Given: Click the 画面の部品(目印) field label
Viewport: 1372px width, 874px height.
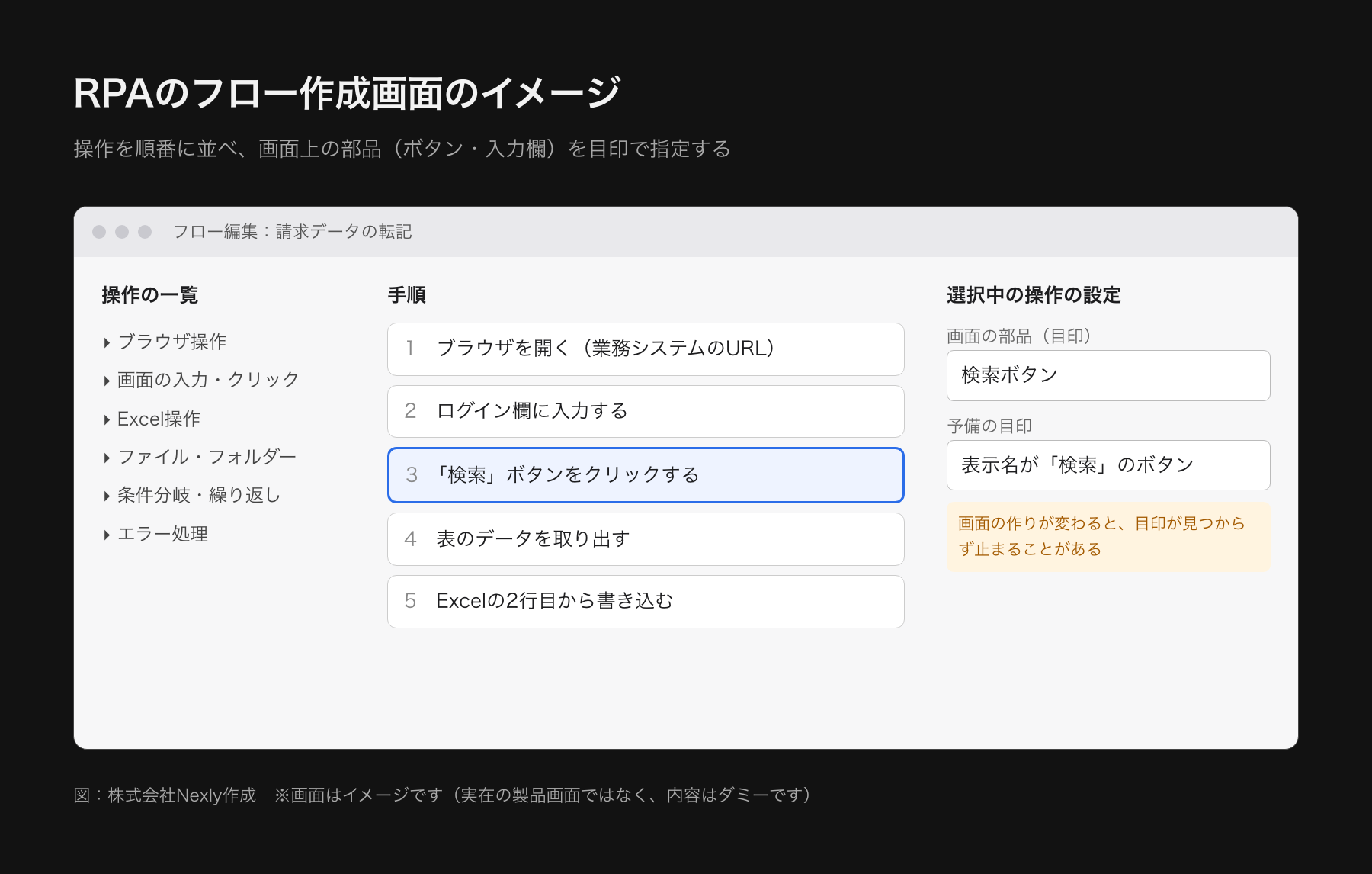Looking at the screenshot, I should point(1019,336).
